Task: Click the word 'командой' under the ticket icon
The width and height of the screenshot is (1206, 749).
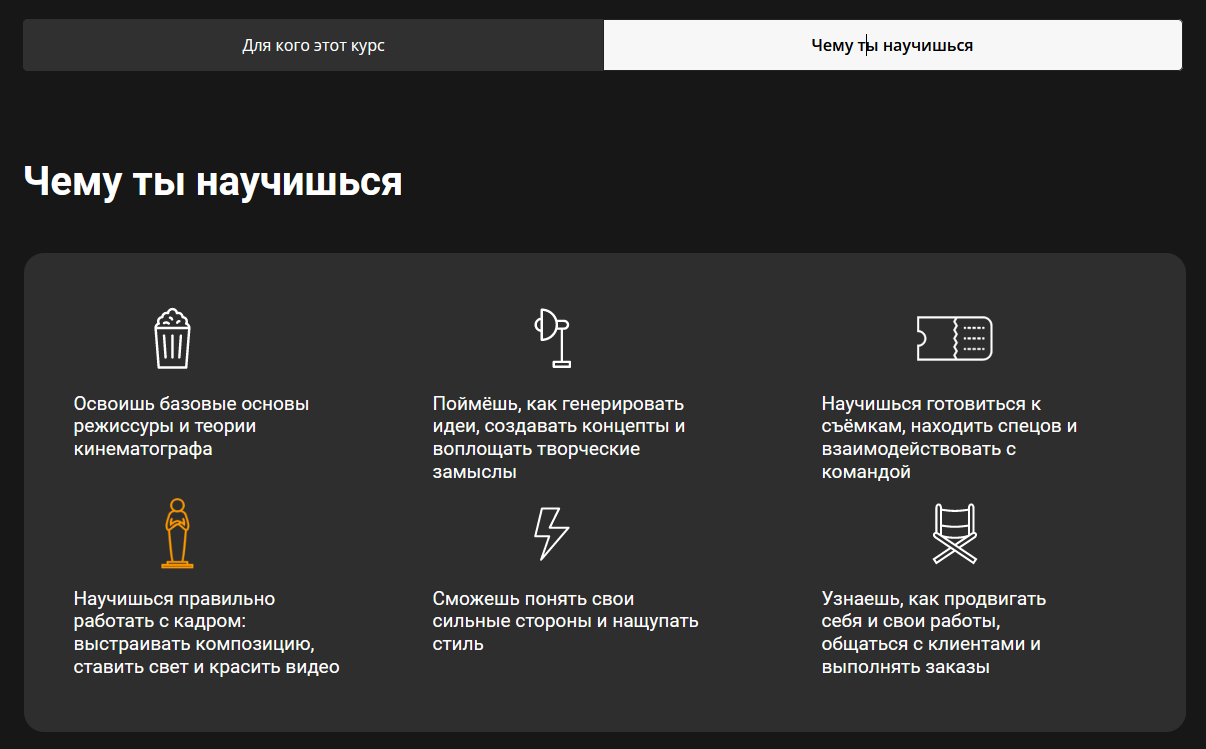Action: click(865, 472)
